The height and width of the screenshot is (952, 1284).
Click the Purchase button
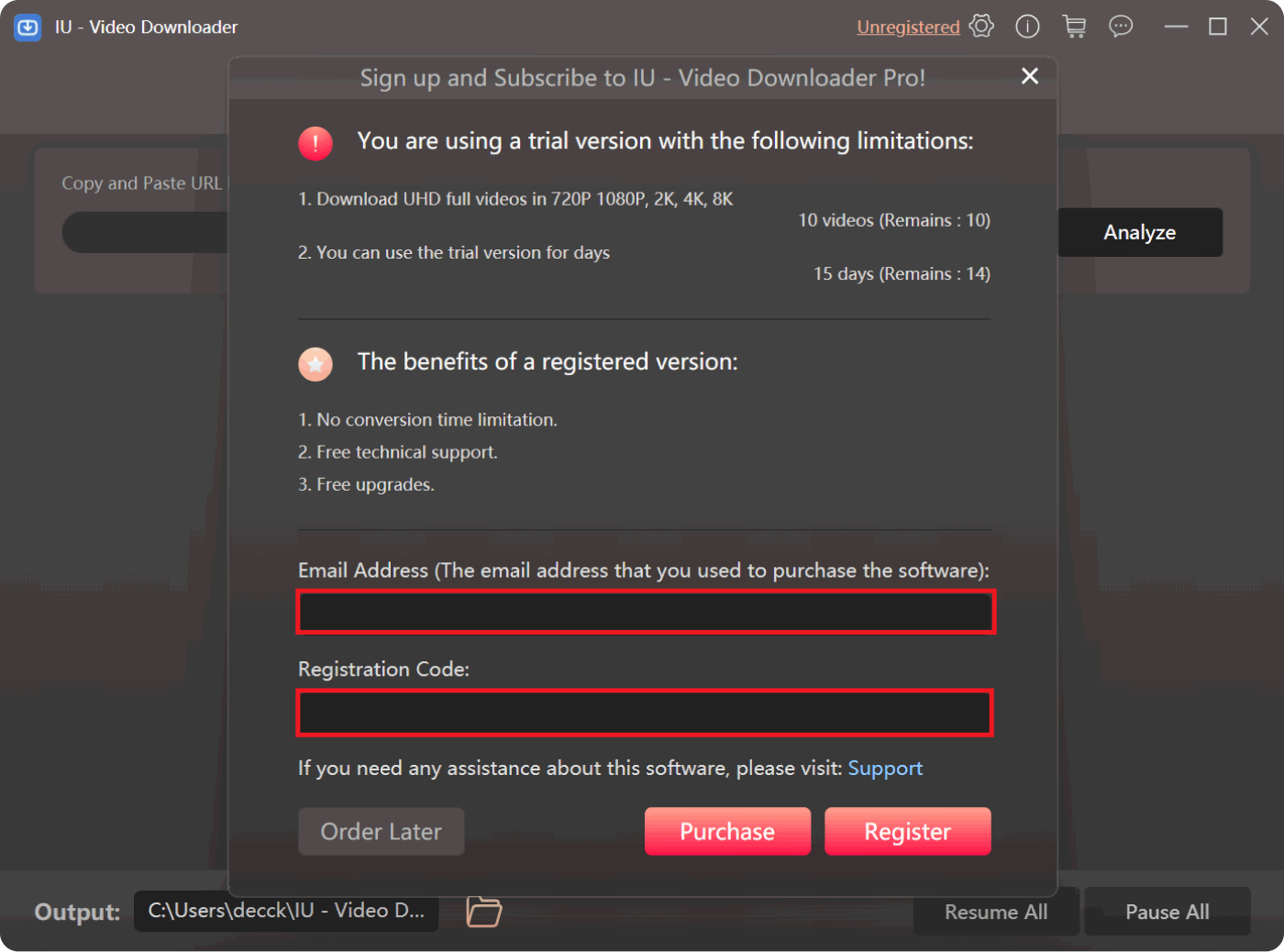pyautogui.click(x=727, y=831)
